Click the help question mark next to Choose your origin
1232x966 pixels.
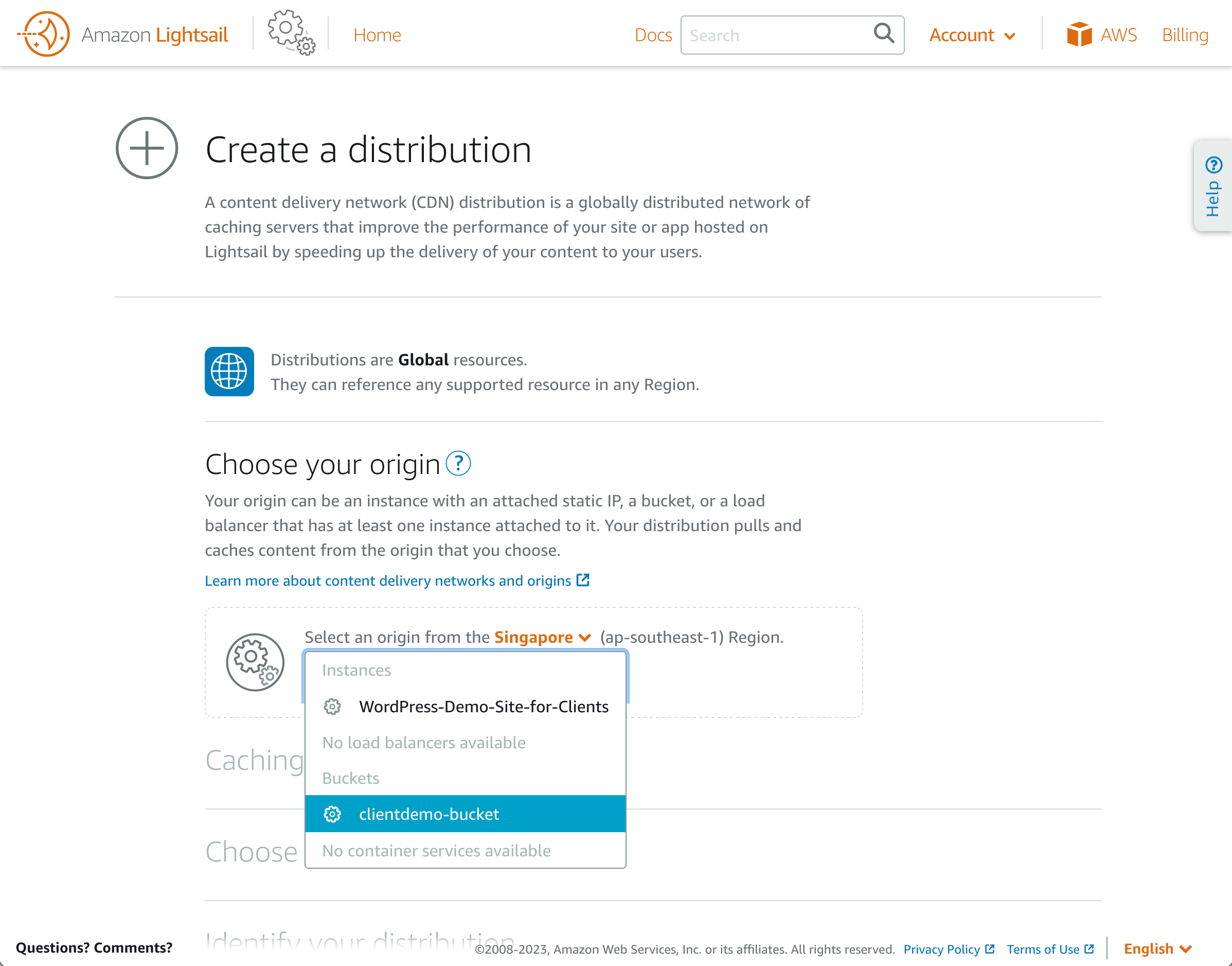click(x=459, y=464)
